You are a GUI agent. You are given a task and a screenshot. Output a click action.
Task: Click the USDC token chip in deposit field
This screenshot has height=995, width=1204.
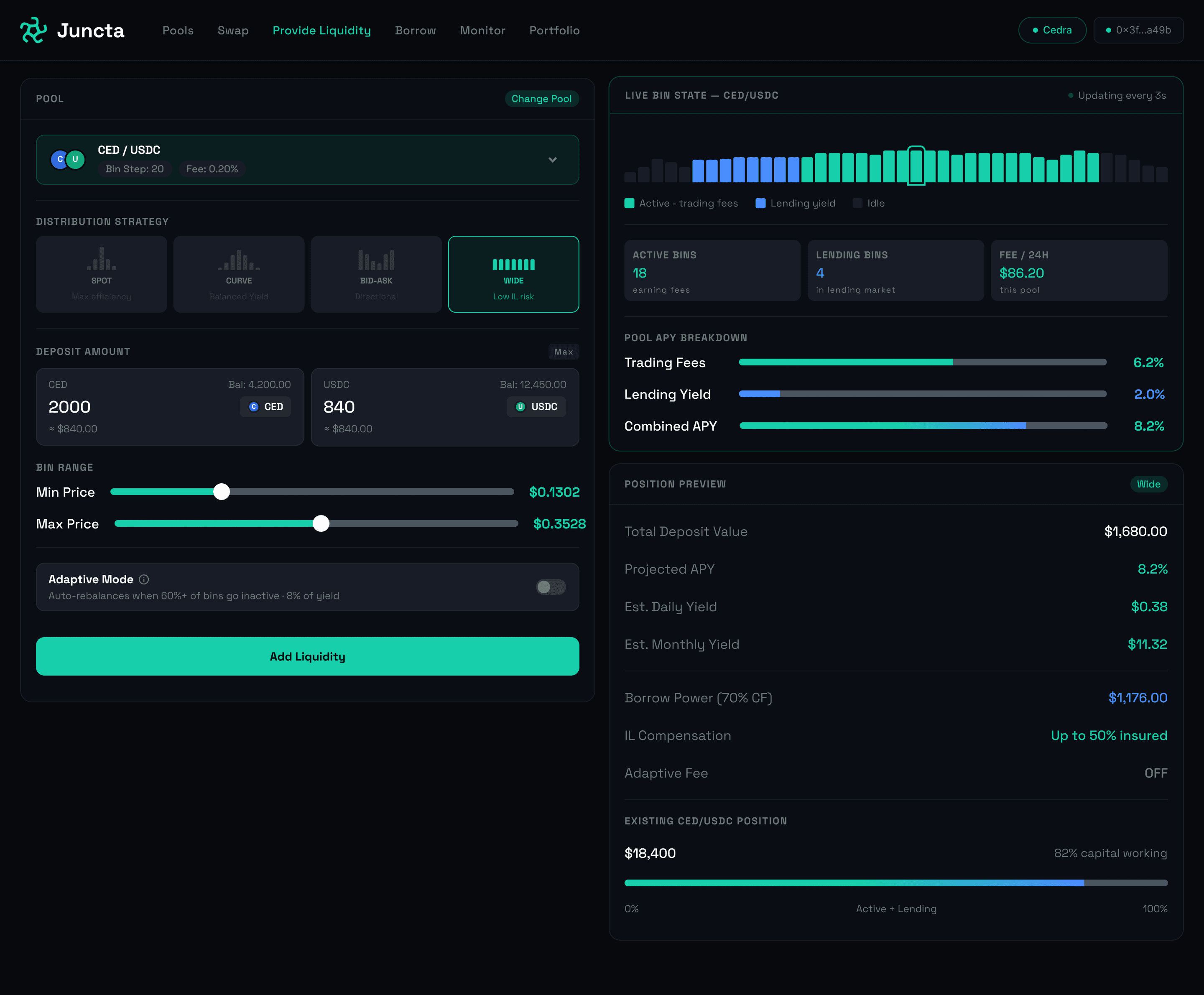tap(536, 406)
